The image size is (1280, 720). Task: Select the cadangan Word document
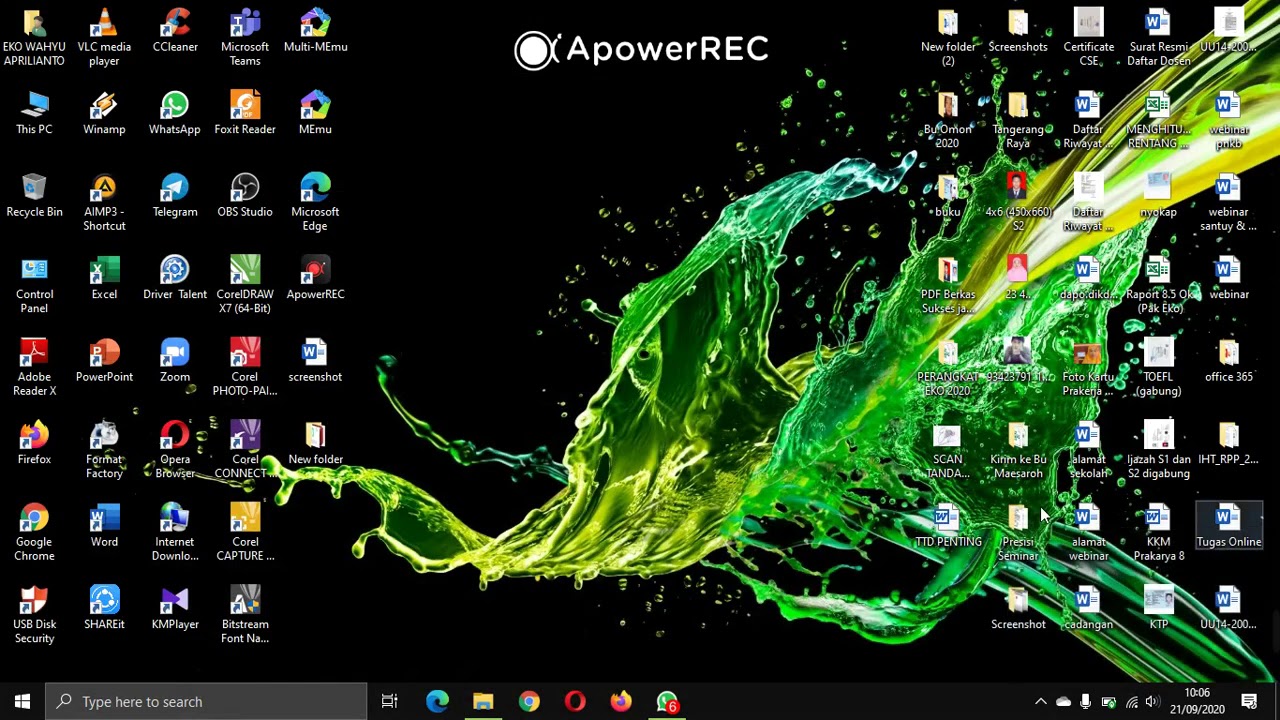pyautogui.click(x=1088, y=608)
